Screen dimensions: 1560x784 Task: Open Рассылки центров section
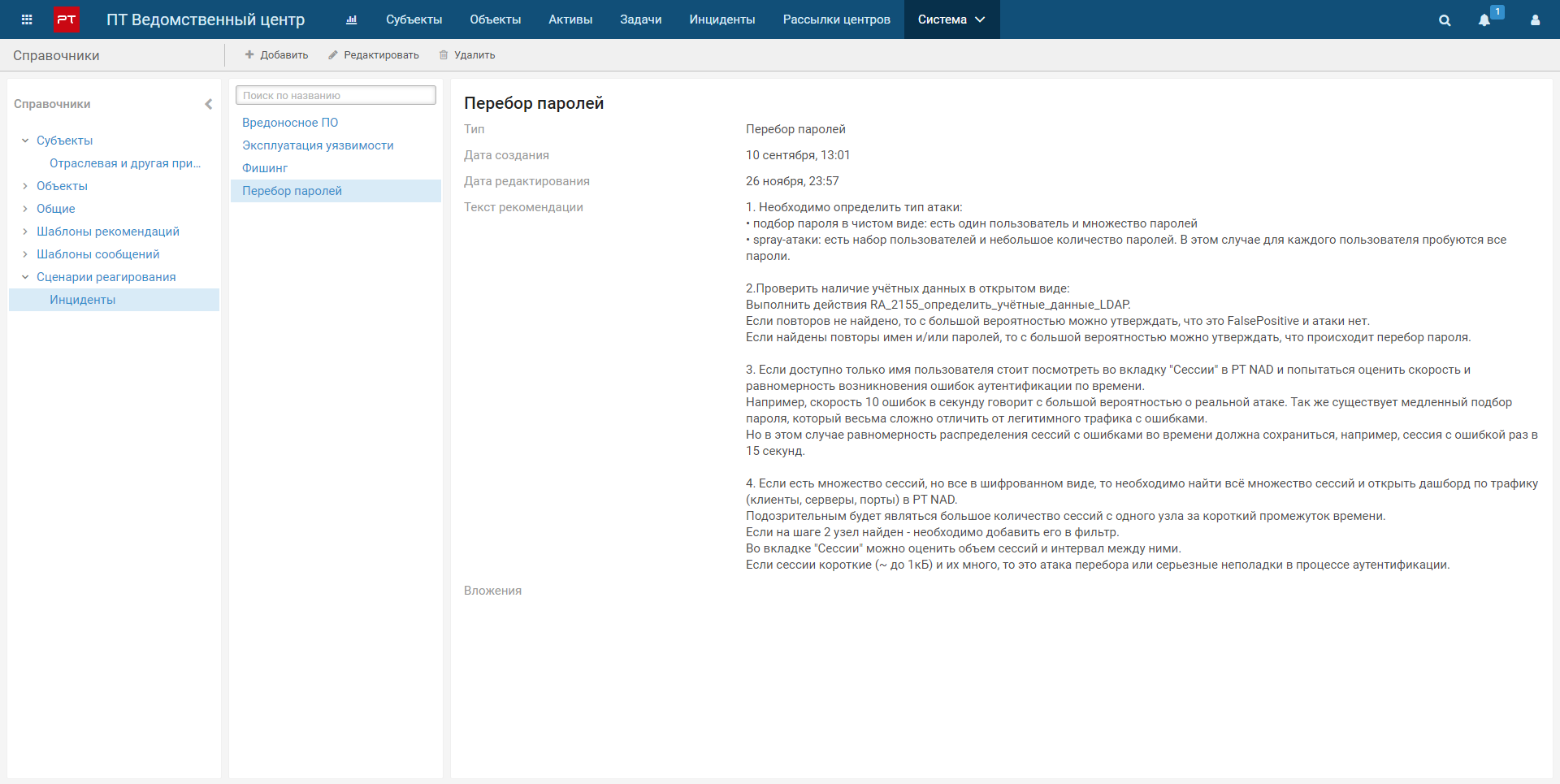coord(837,19)
